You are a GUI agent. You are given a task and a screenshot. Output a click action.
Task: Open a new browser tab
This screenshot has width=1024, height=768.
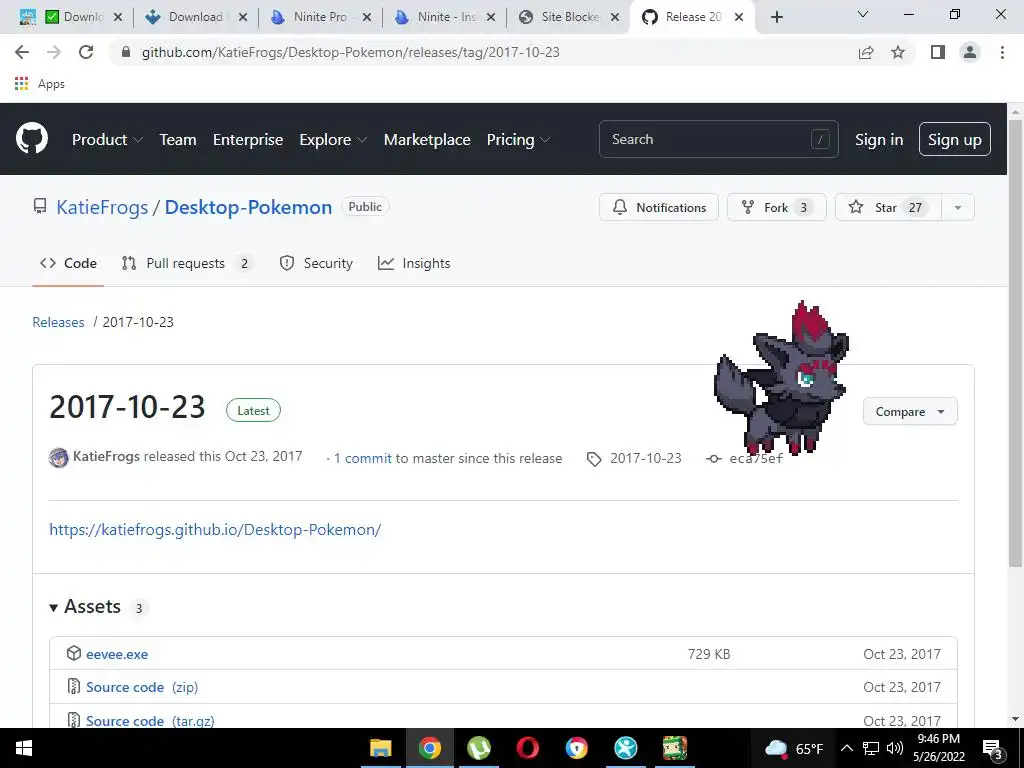776,17
